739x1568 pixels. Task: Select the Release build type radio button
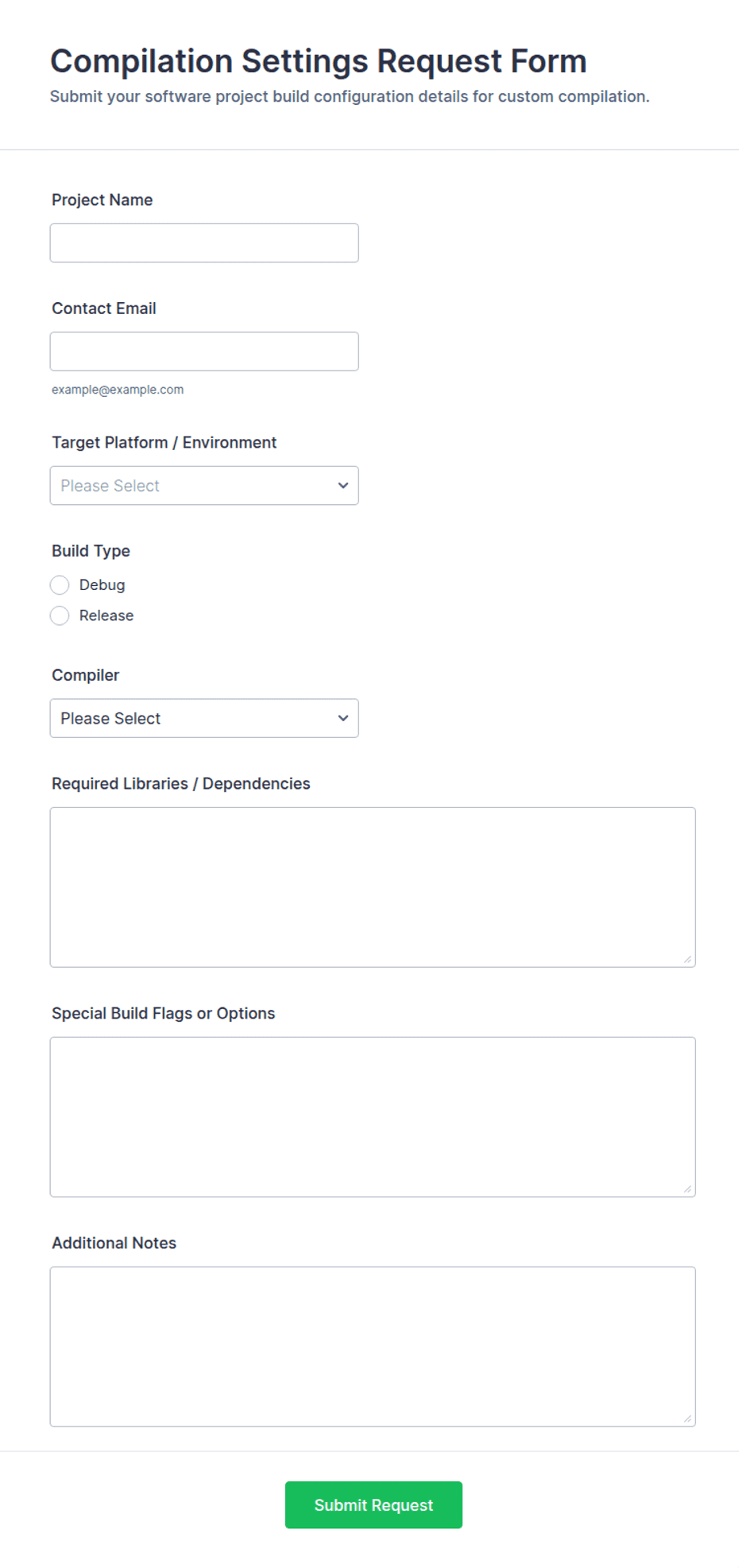pos(60,615)
